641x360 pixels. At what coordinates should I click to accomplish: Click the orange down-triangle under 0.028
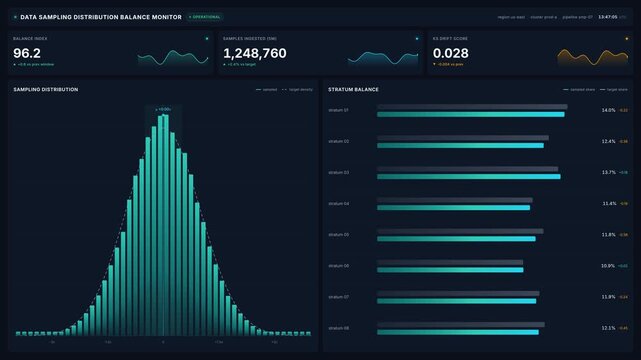(434, 64)
